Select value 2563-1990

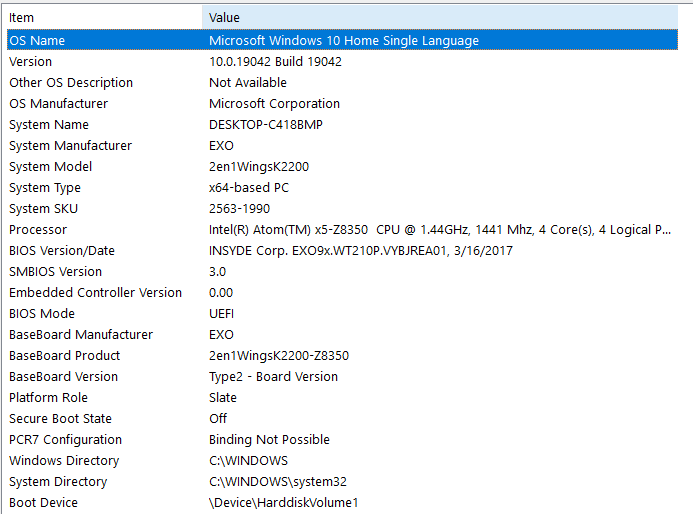(x=240, y=209)
